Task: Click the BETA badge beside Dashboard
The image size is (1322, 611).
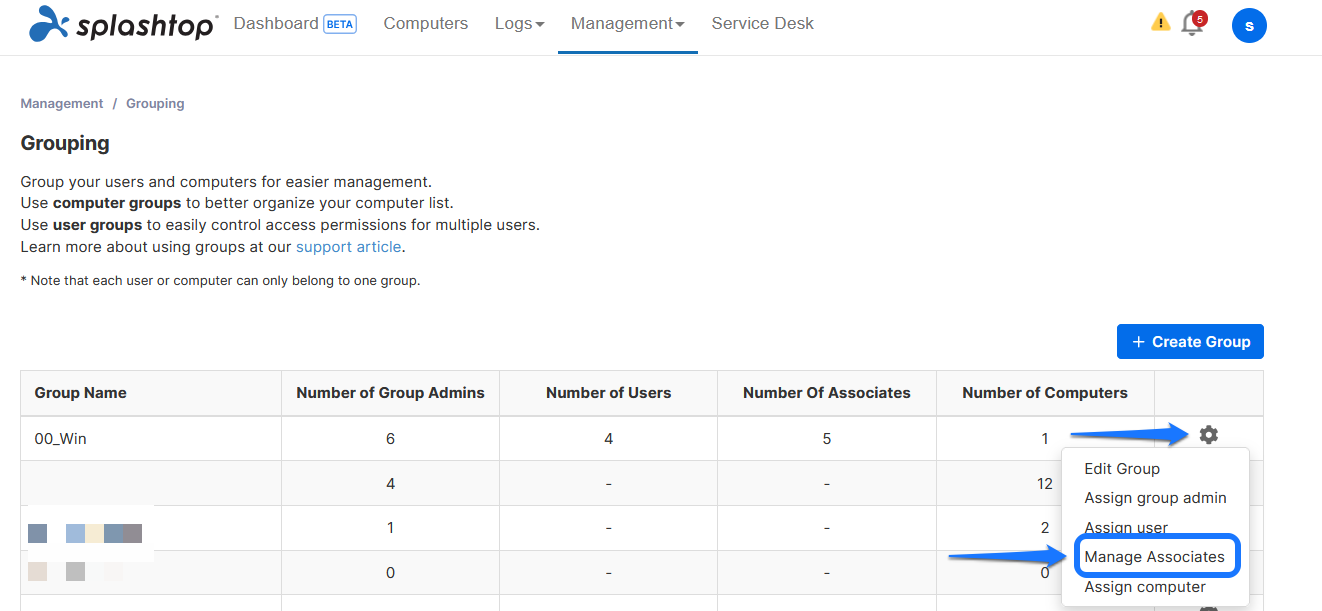Action: tap(340, 24)
